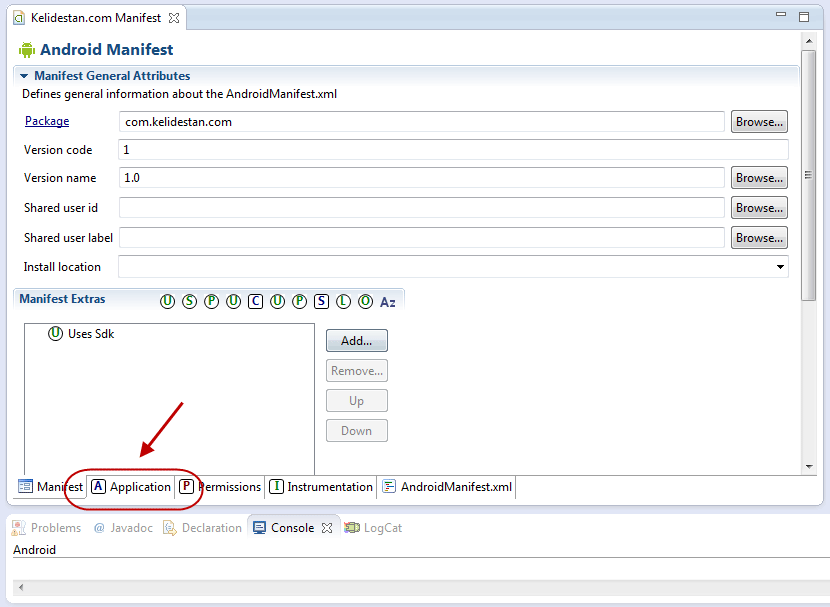This screenshot has width=830, height=607.
Task: Collapse the Manifest General Attributes section
Action: 24,76
